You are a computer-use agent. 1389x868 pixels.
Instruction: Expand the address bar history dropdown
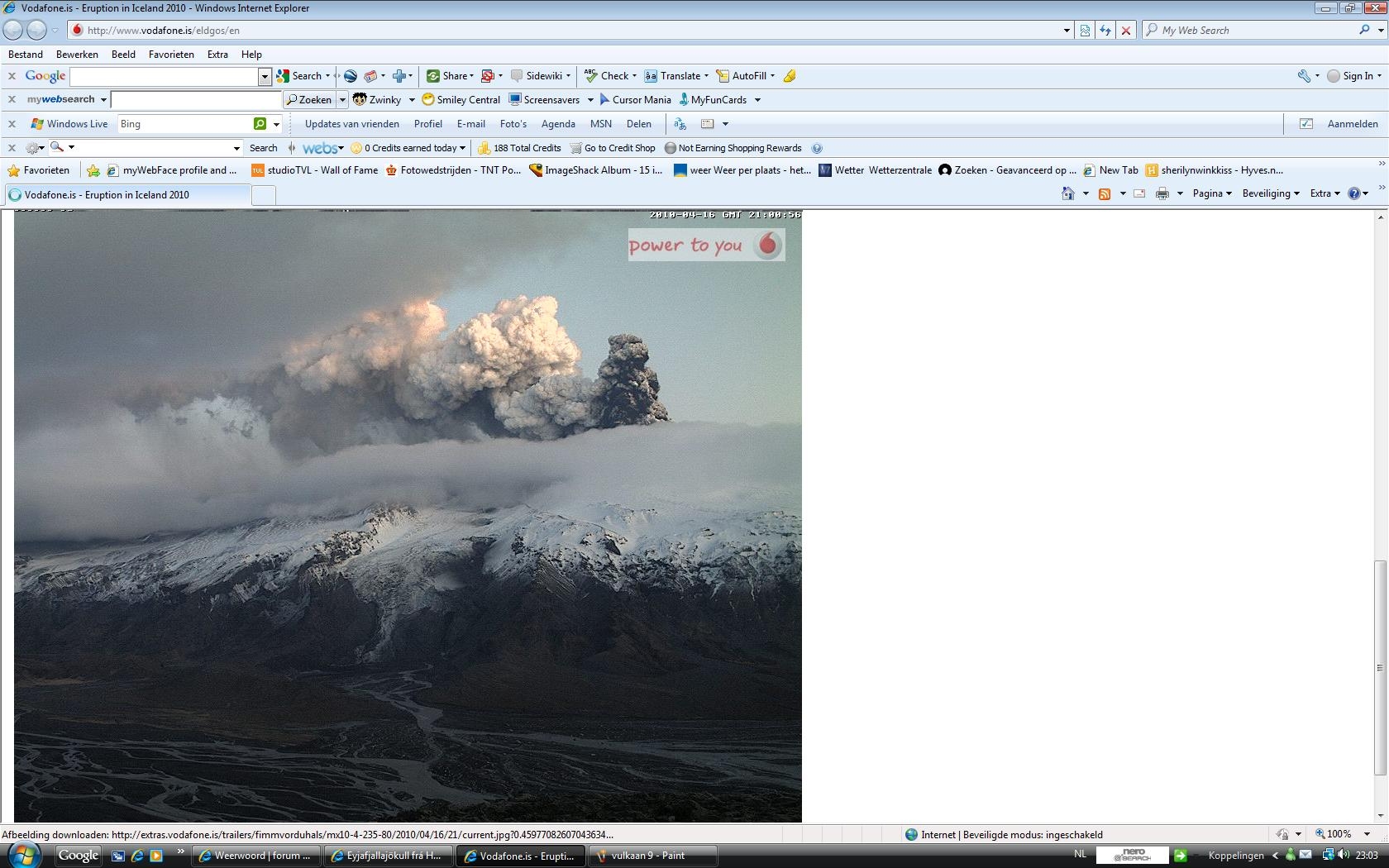(x=1067, y=31)
